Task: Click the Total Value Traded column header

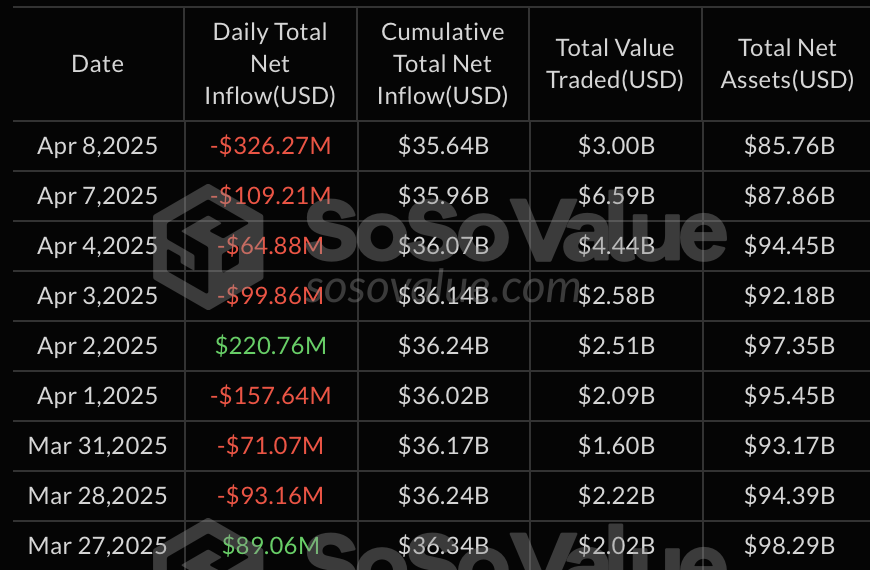Action: pyautogui.click(x=615, y=64)
